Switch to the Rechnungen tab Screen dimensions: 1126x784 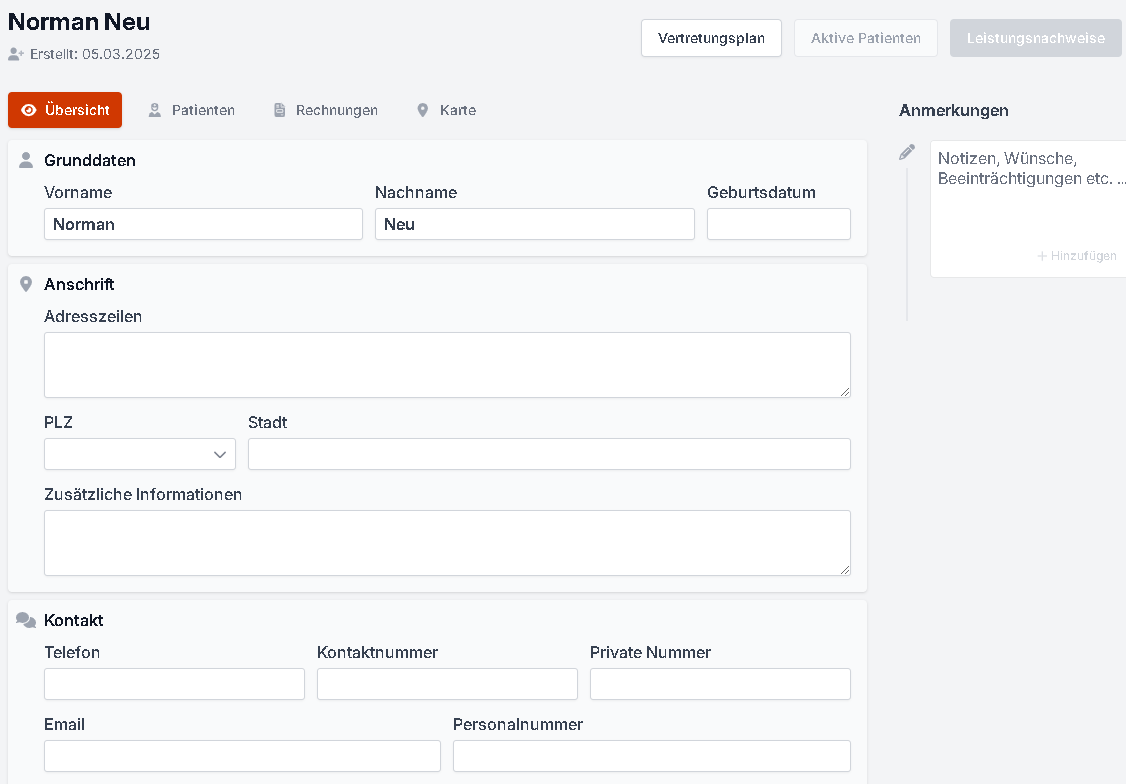pos(325,110)
